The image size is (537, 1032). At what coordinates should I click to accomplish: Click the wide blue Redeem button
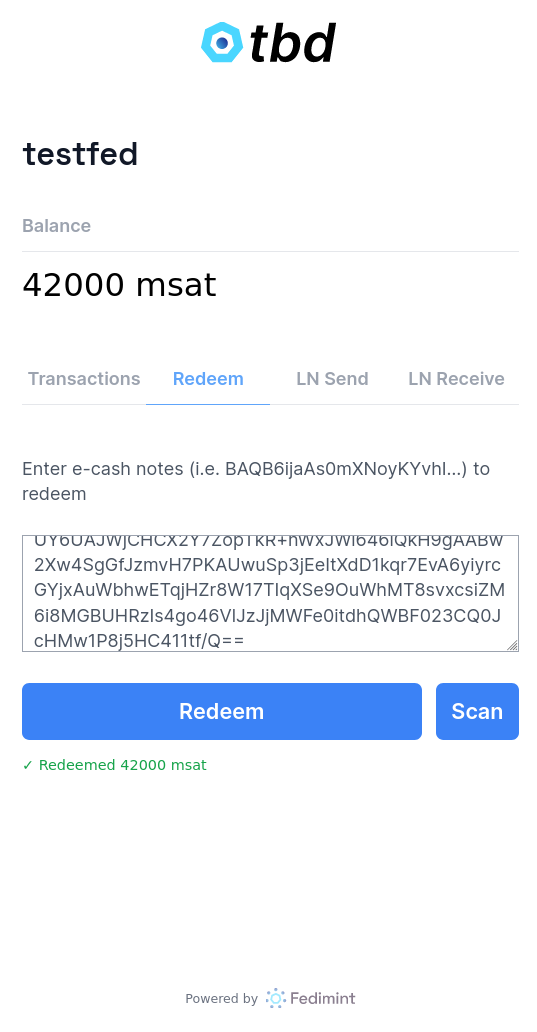tap(222, 711)
